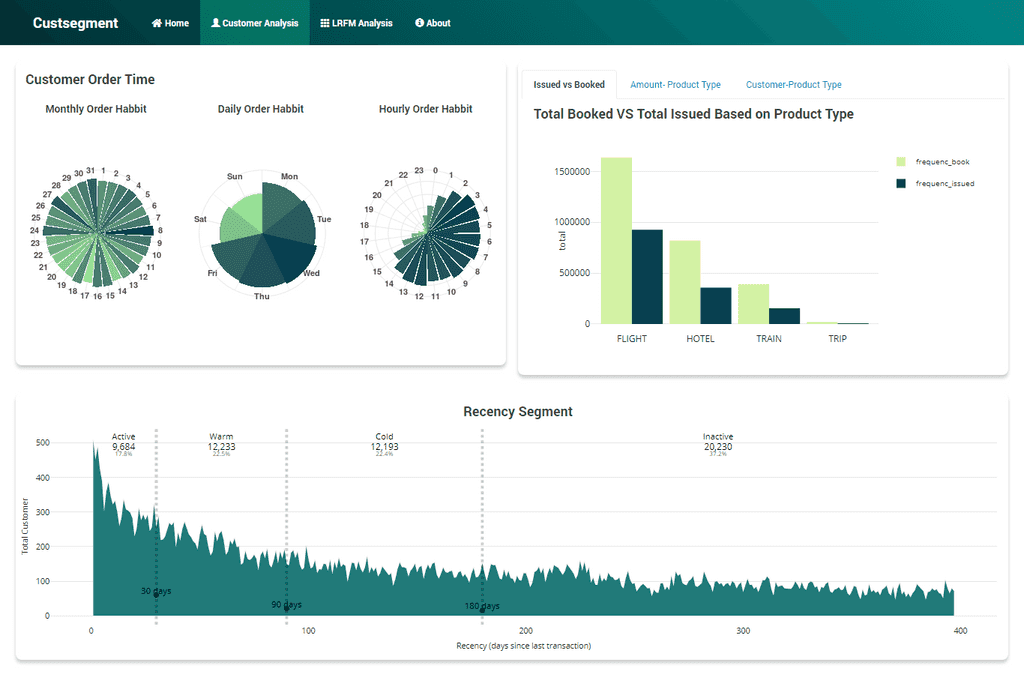Open the Custsegment brand link

(x=75, y=23)
